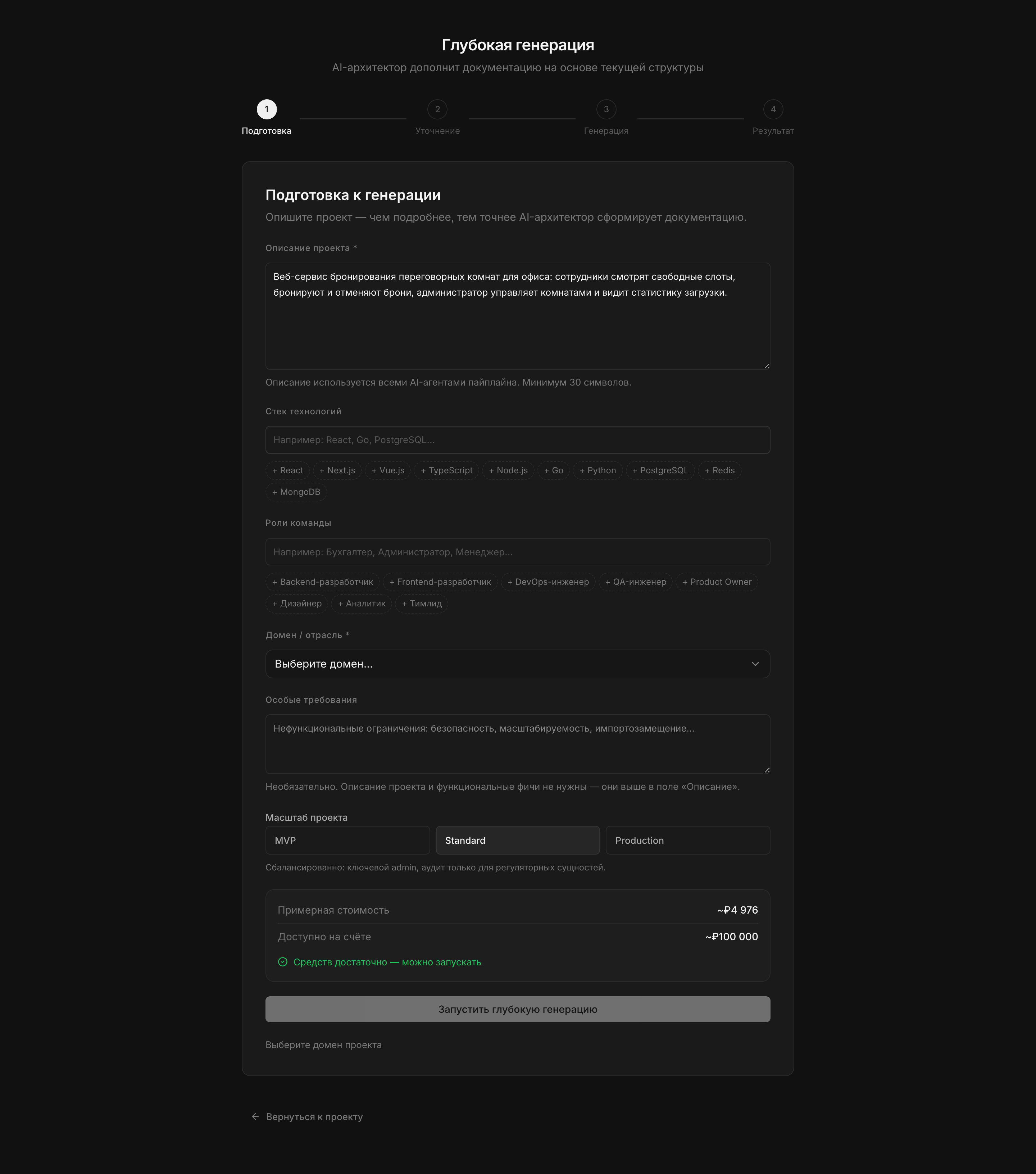
Task: Select the Production project scale option
Action: tap(688, 840)
